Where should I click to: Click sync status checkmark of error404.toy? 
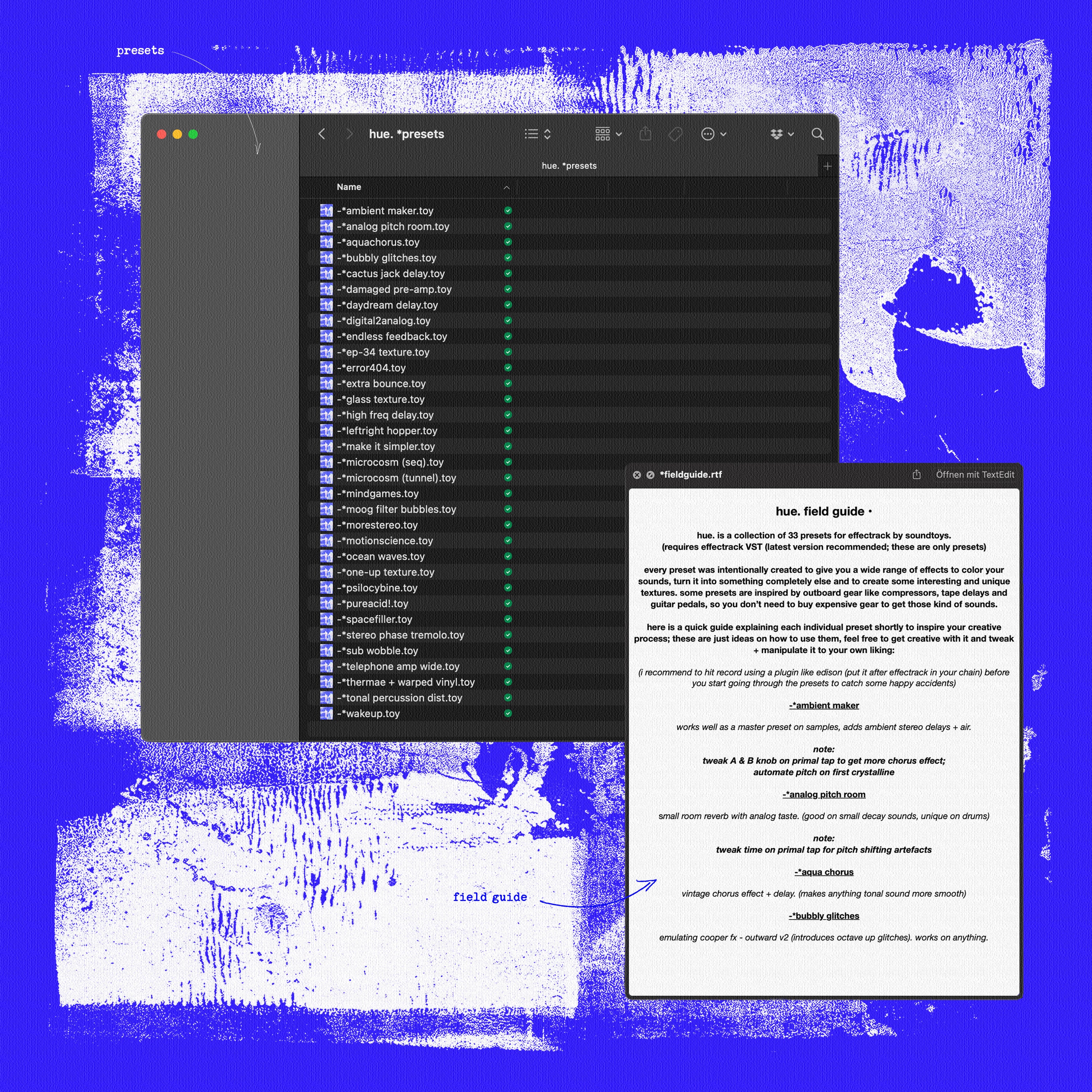[507, 368]
